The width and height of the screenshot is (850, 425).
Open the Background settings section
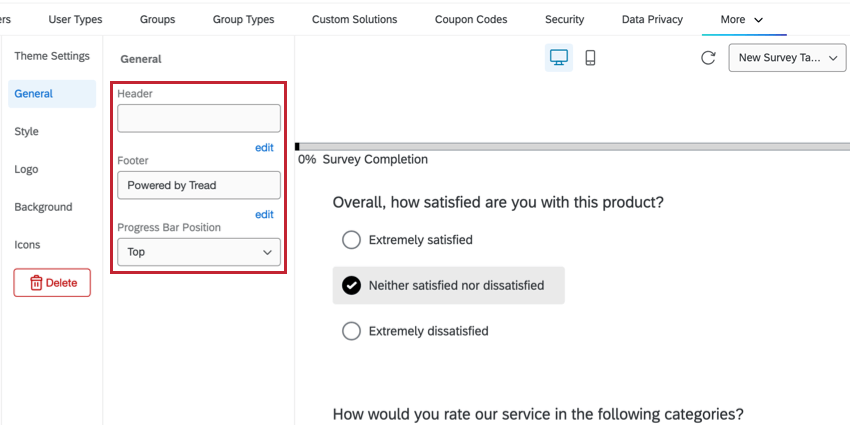point(43,207)
